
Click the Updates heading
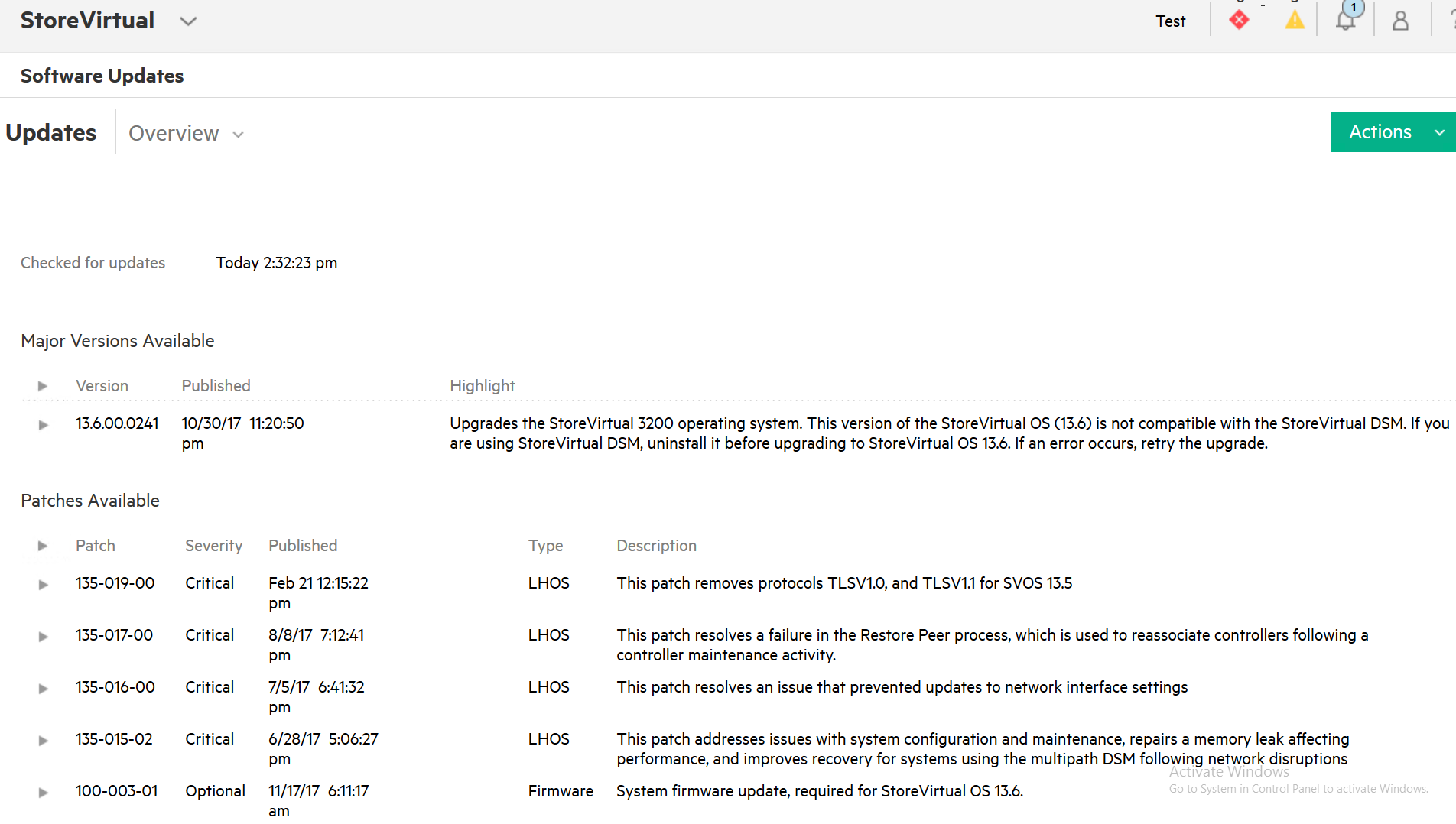click(50, 132)
